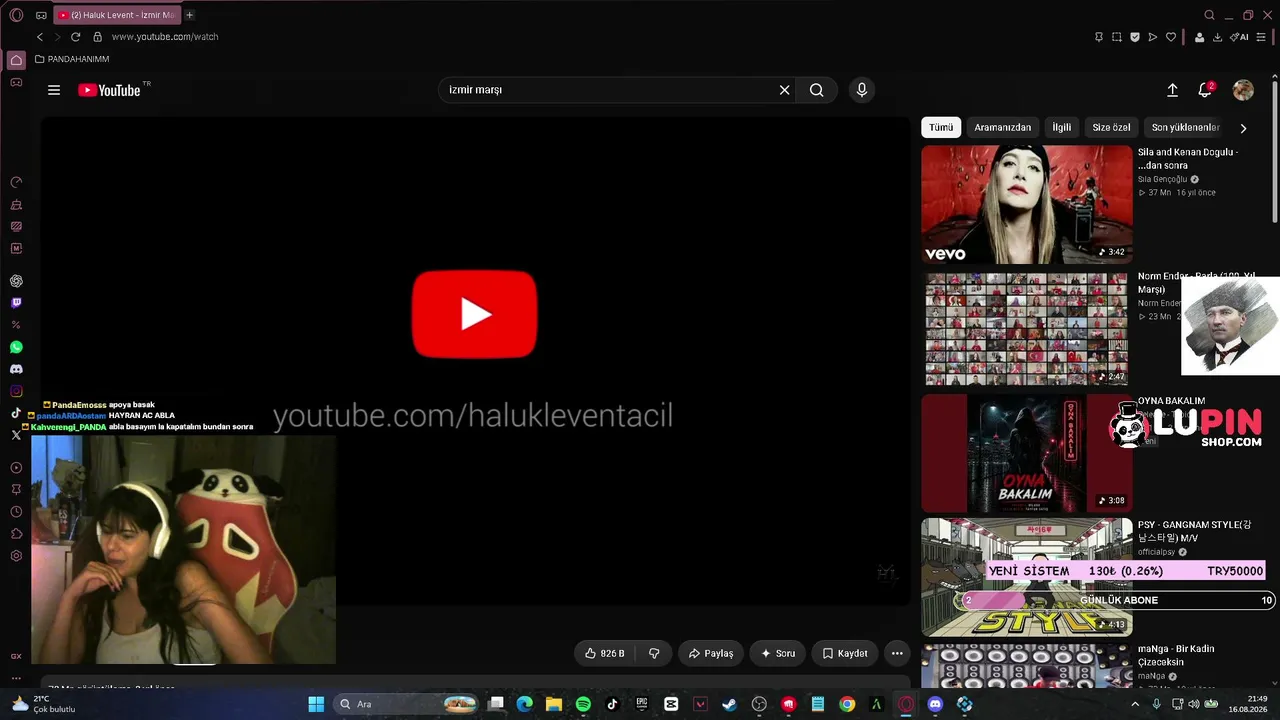Open the OYNA BAKALIM video thumbnail
Viewport: 1280px width, 720px height.
(x=1027, y=453)
